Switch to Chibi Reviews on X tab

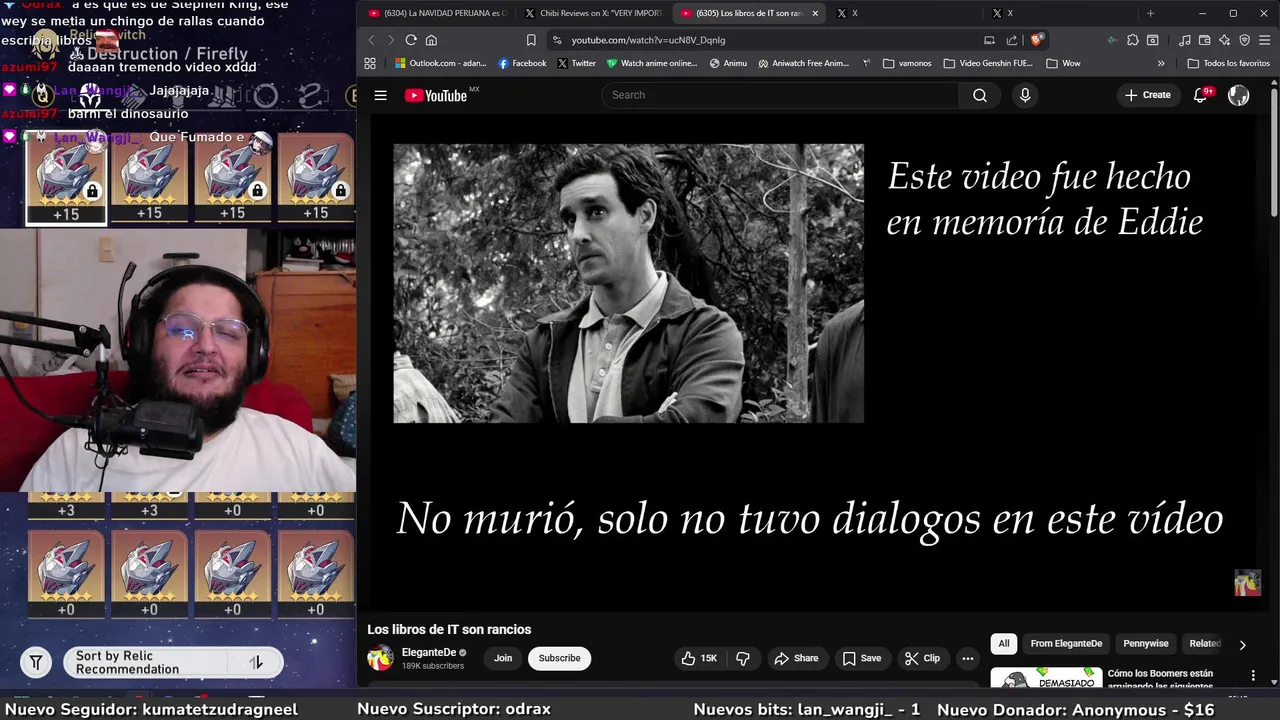594,13
